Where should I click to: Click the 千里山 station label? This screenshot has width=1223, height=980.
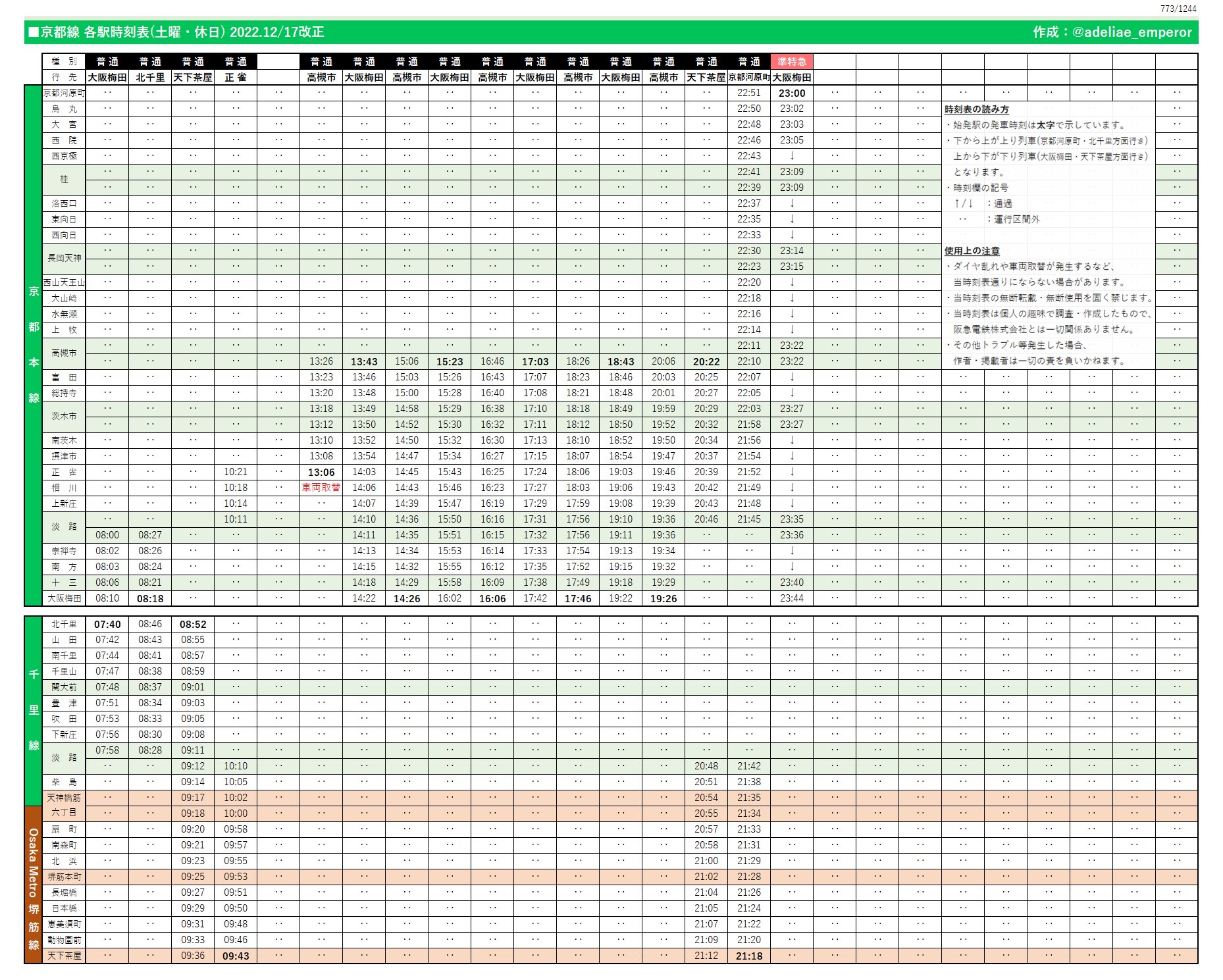pos(64,671)
